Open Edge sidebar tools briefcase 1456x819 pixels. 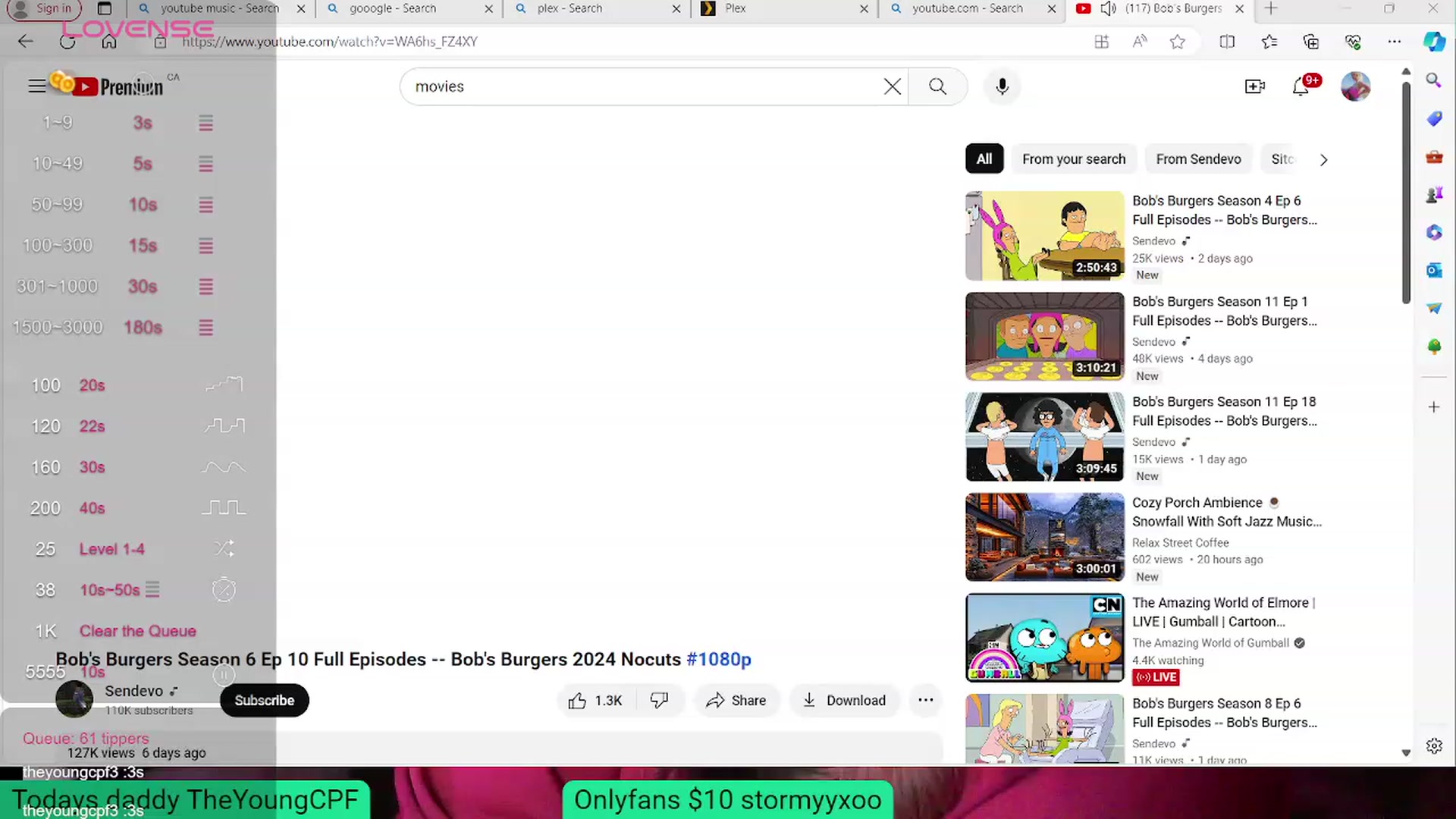(x=1434, y=157)
